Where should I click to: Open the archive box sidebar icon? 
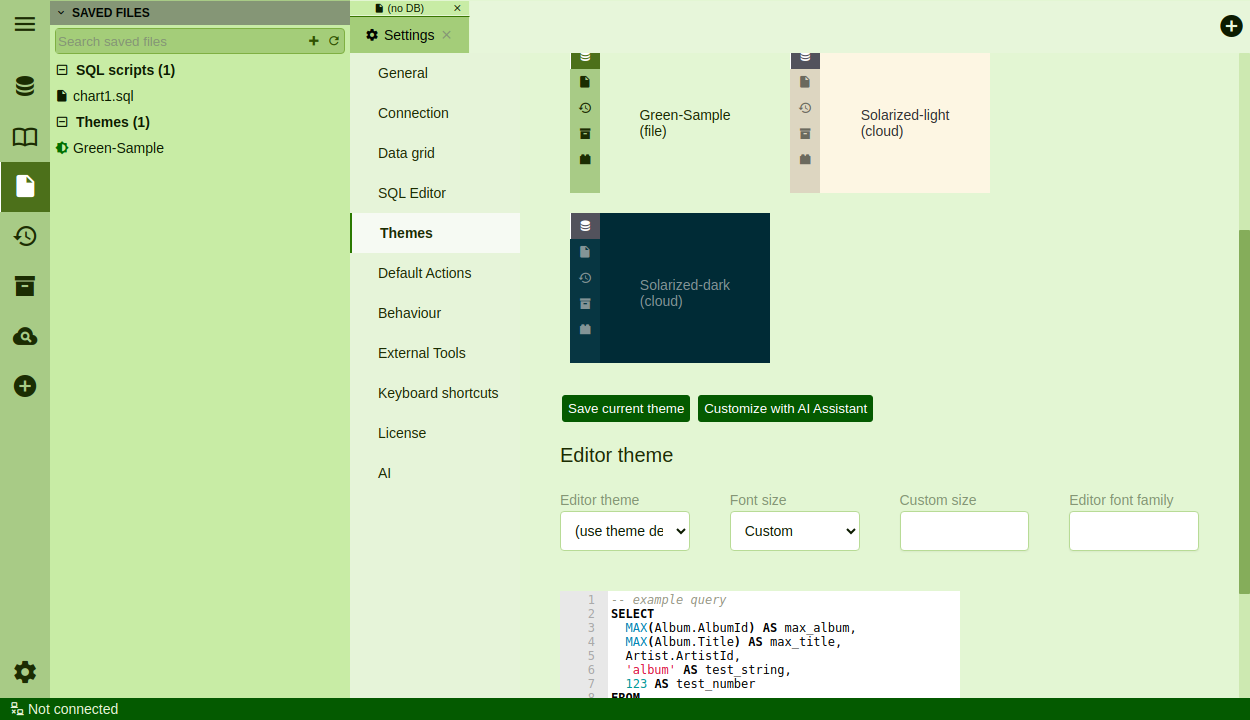25,286
